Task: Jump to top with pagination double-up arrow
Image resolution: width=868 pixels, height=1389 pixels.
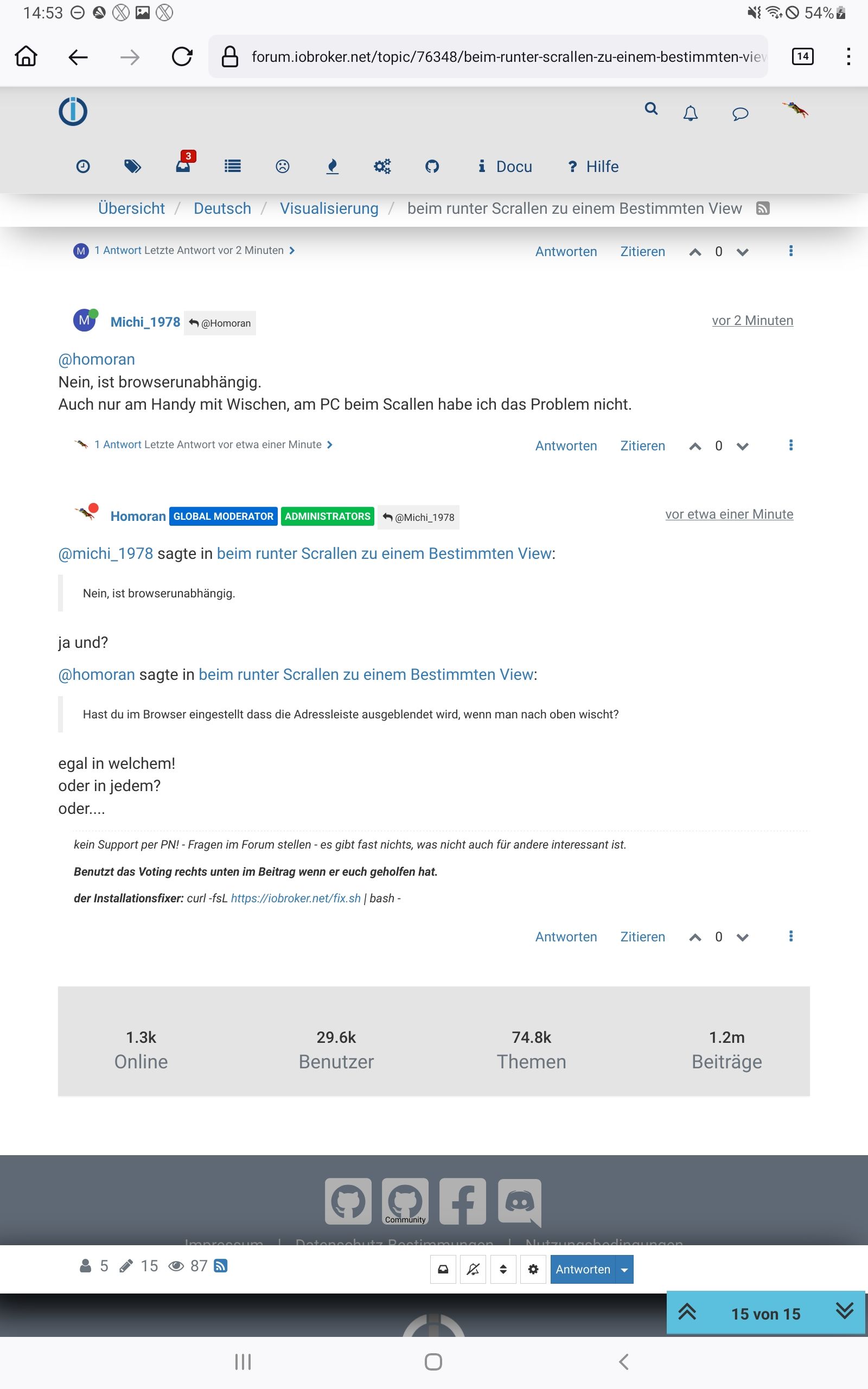Action: click(x=687, y=1312)
